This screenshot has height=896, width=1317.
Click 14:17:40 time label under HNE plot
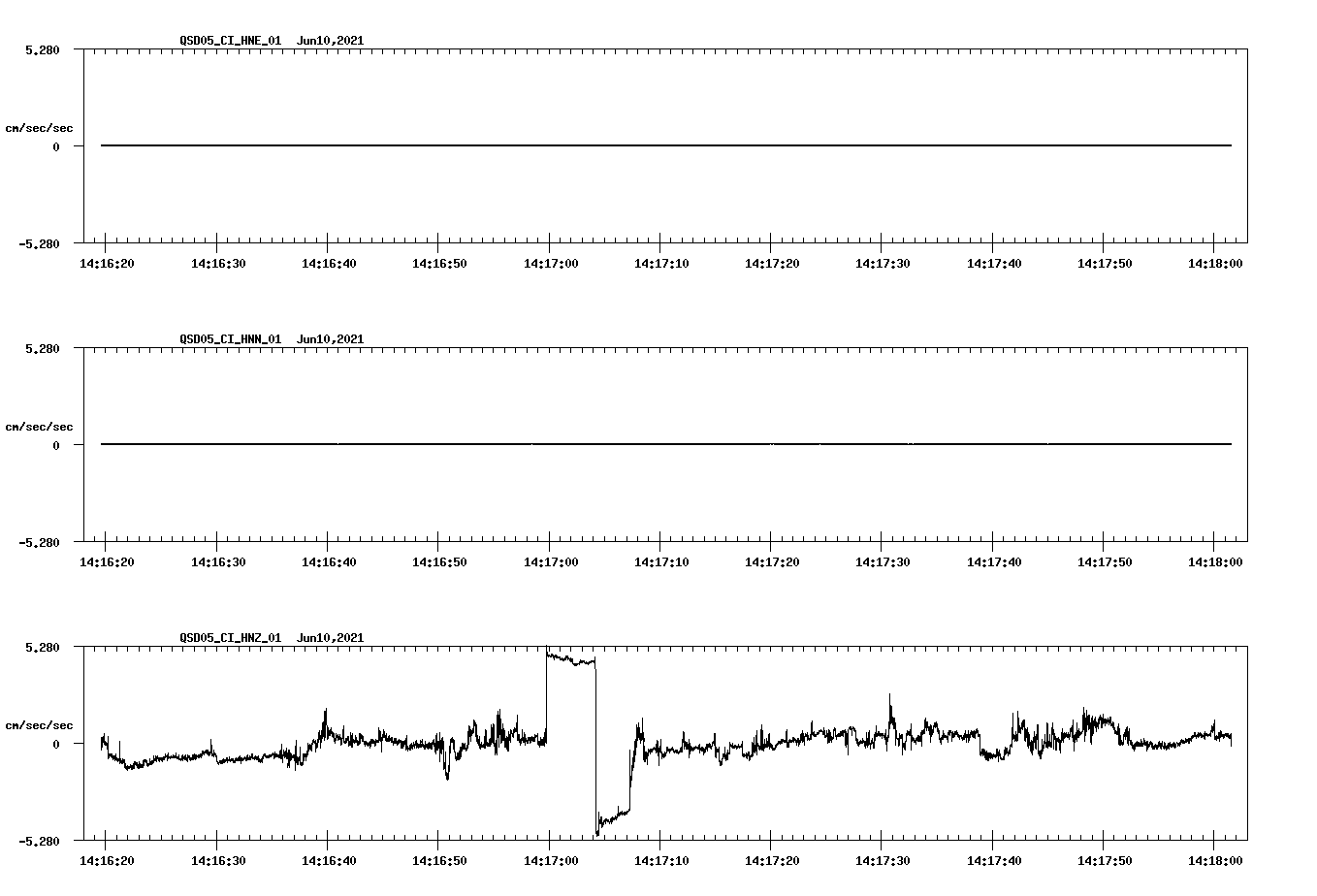coord(993,263)
